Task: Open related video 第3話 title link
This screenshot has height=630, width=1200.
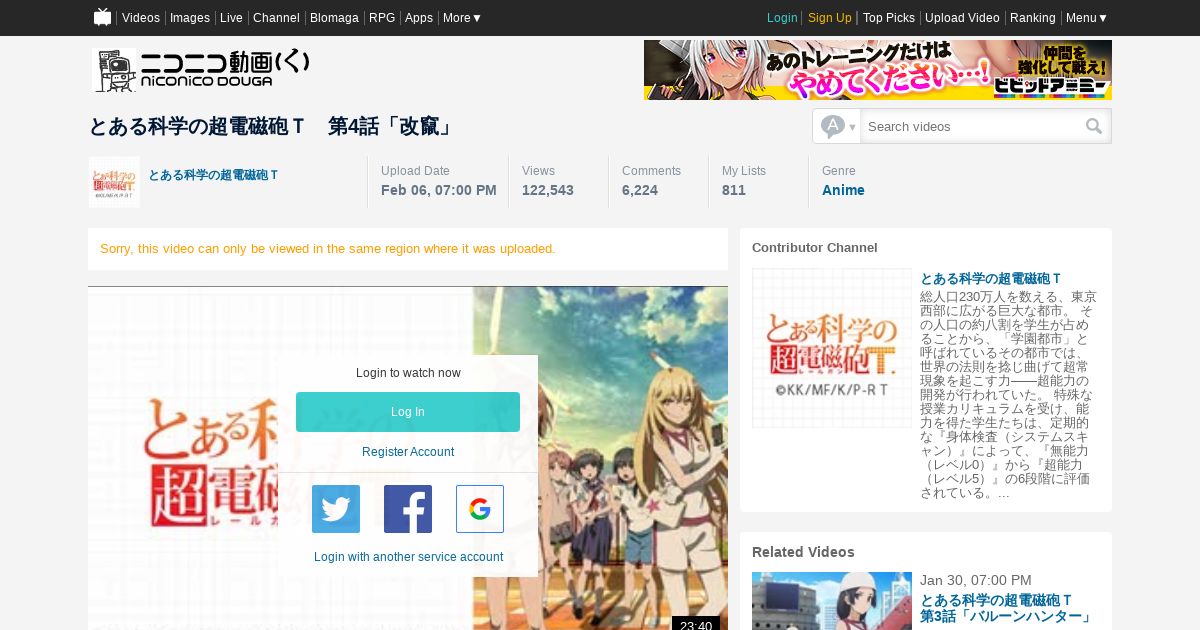Action: point(1006,608)
